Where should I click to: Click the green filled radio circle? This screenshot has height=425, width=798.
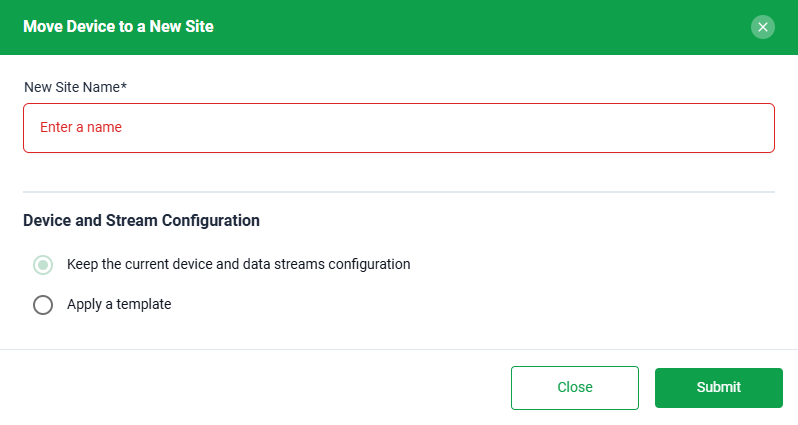(43, 265)
